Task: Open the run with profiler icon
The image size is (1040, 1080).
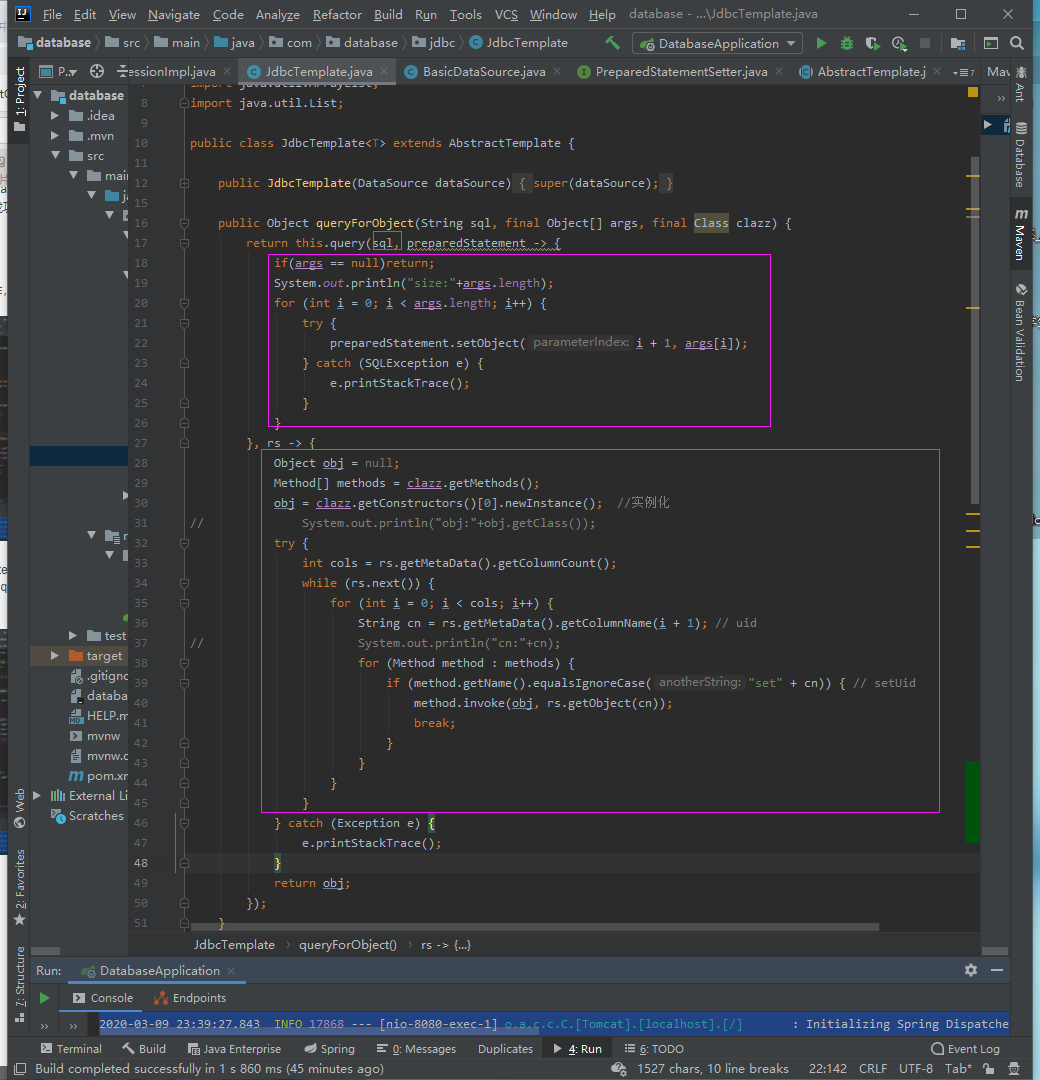Action: coord(899,43)
